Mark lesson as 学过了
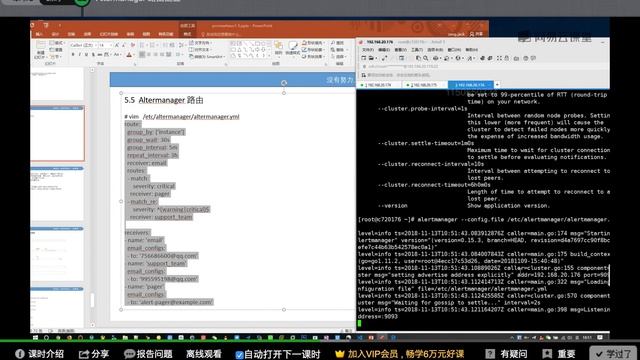 [613, 353]
